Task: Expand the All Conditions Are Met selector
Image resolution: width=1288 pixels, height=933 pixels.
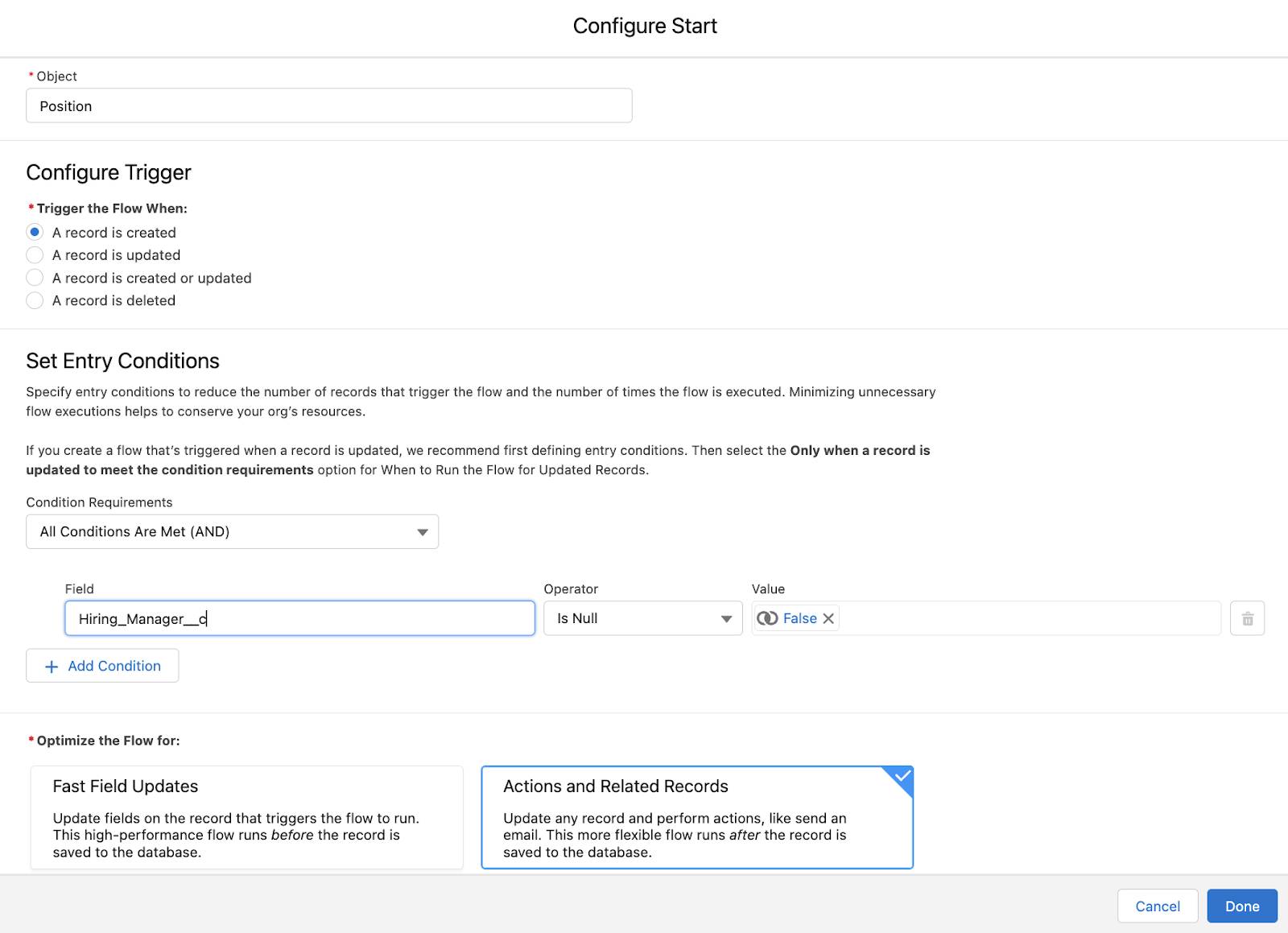Action: pos(423,531)
